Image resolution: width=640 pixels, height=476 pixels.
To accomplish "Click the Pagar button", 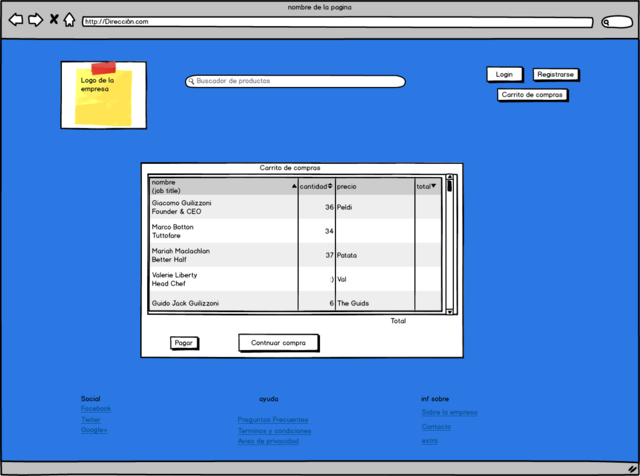I will coord(184,343).
